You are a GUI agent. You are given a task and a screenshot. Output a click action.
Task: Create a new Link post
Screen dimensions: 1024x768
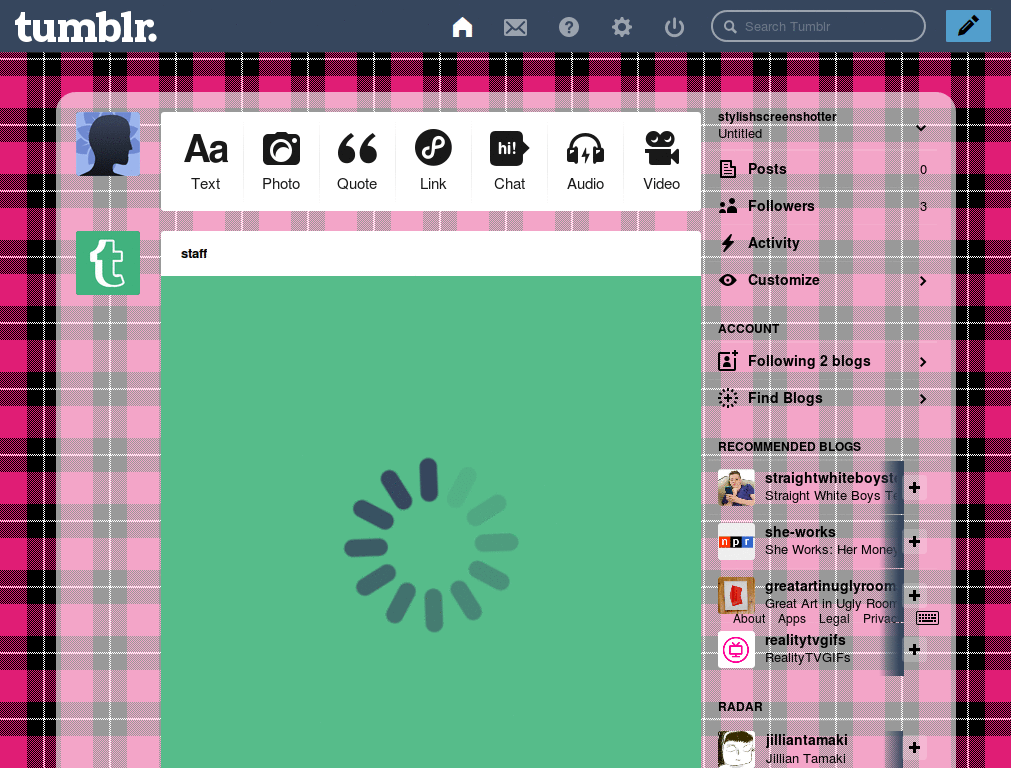coord(433,161)
